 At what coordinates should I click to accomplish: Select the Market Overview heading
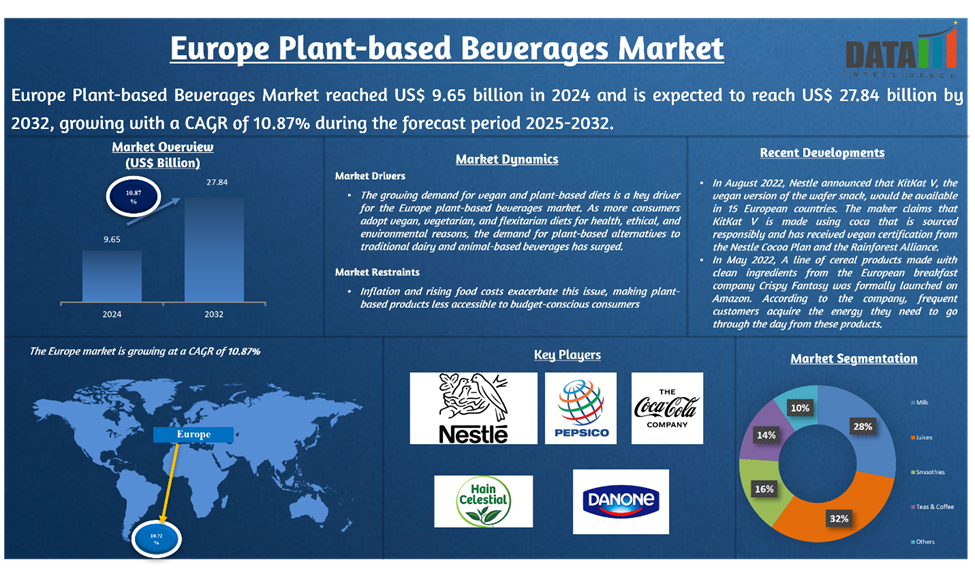[163, 147]
